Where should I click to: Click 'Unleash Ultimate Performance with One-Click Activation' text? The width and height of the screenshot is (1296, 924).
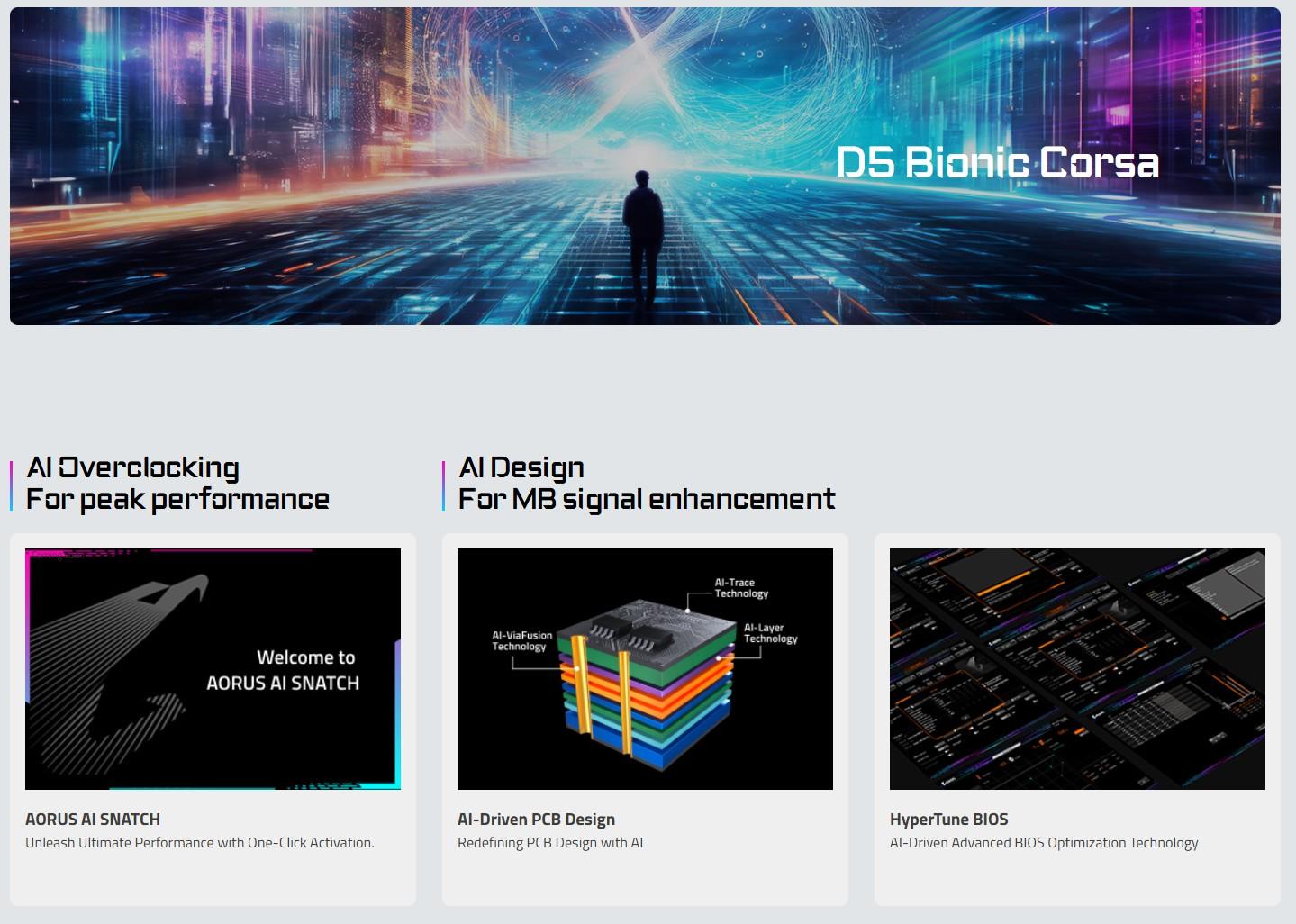[x=200, y=843]
